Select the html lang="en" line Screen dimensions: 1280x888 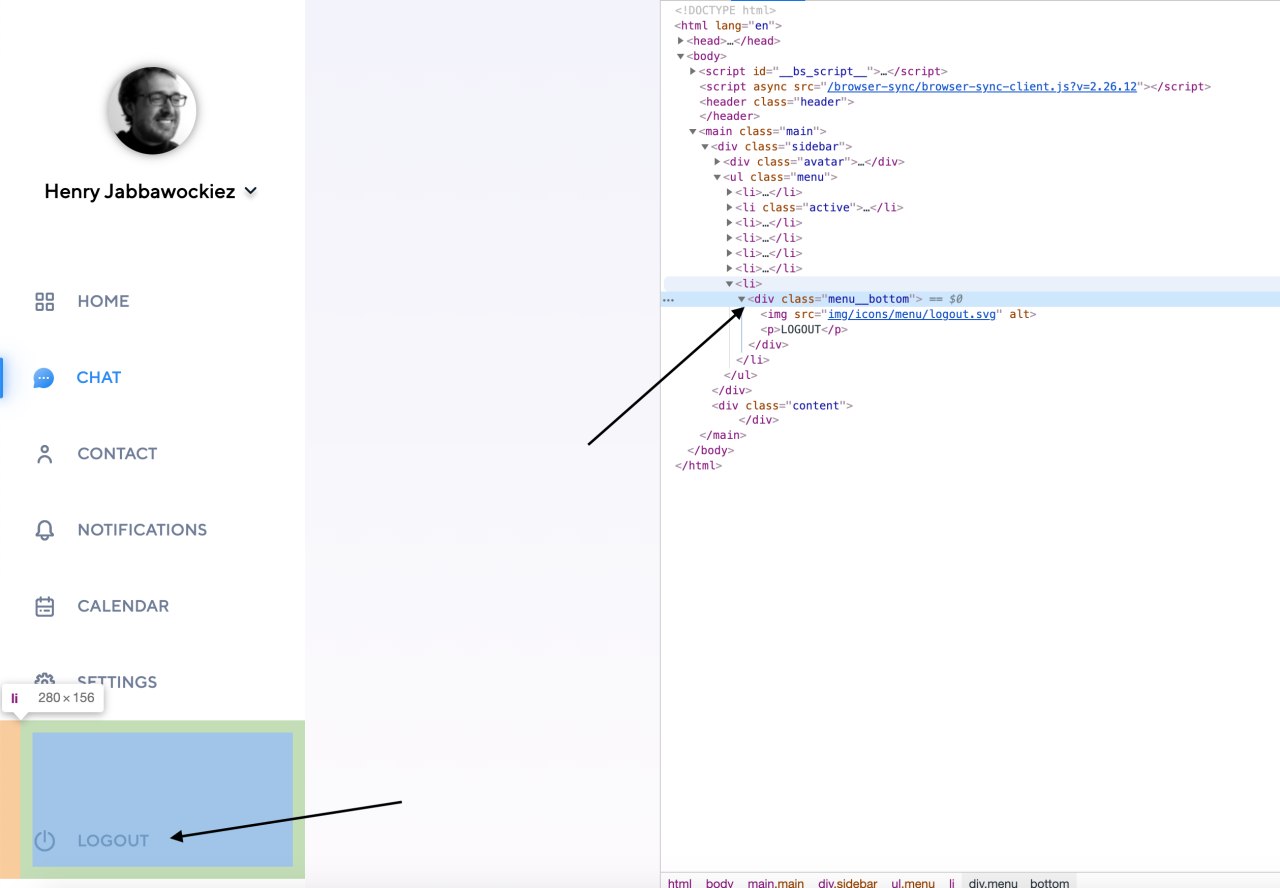729,26
